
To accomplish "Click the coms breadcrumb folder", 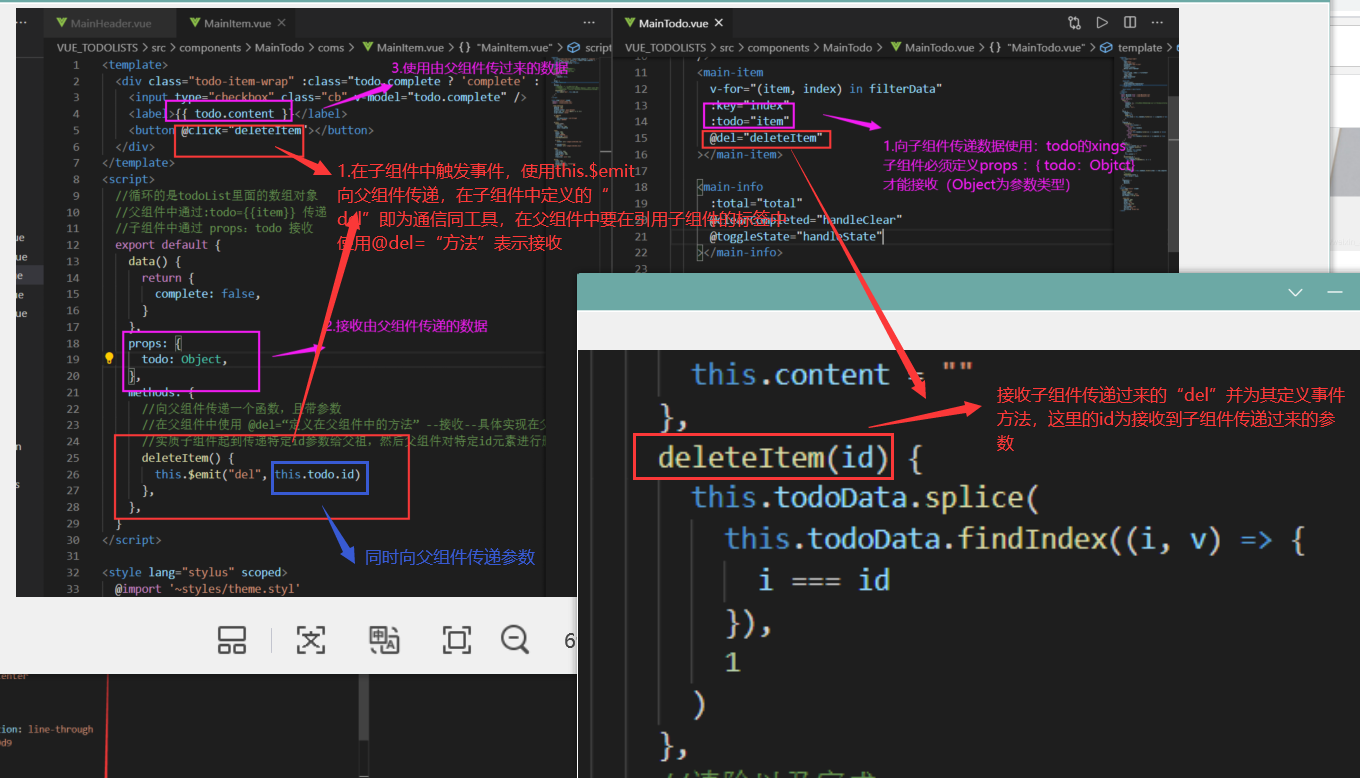I will (x=331, y=47).
